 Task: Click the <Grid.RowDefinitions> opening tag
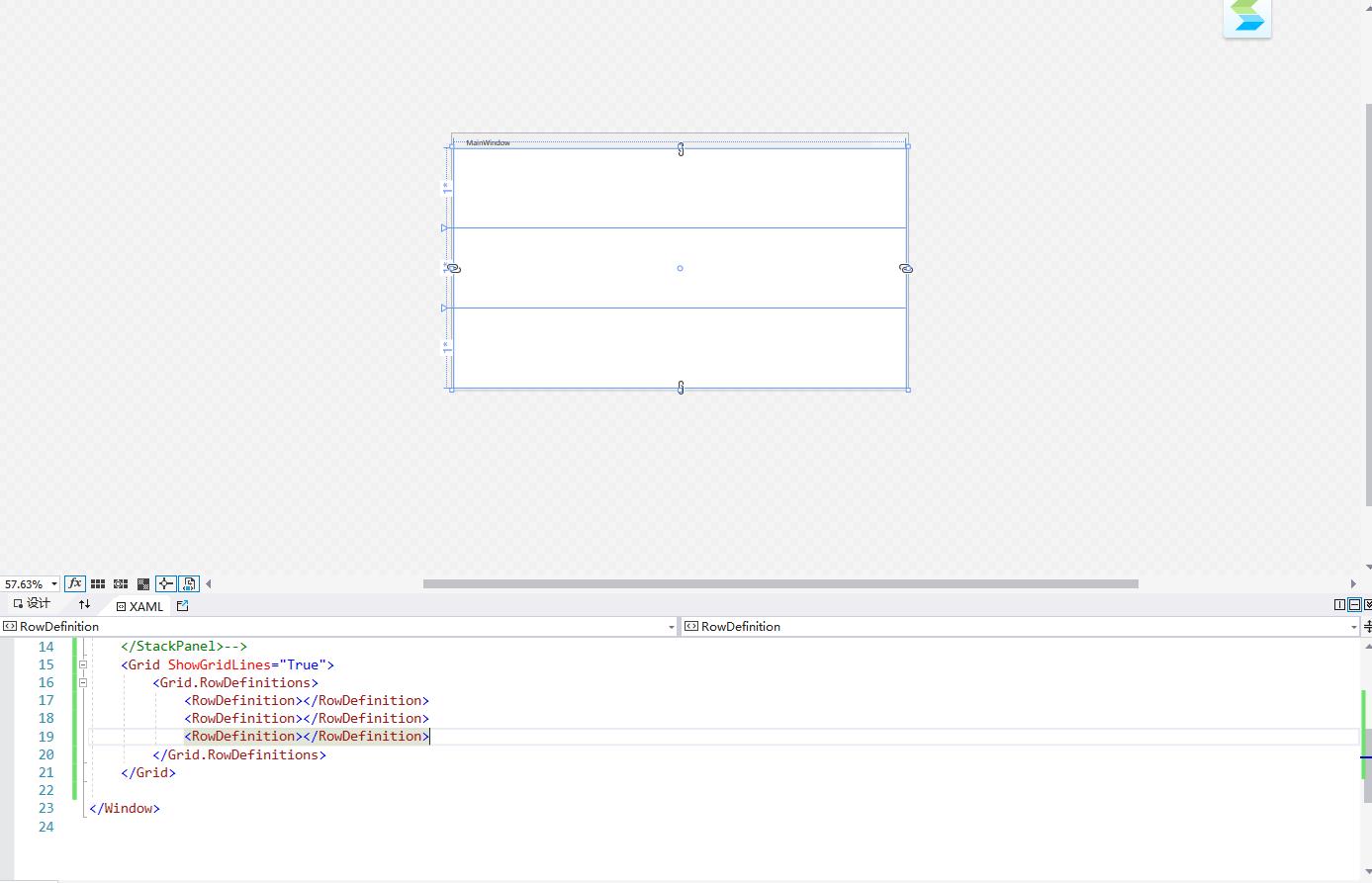(x=235, y=682)
